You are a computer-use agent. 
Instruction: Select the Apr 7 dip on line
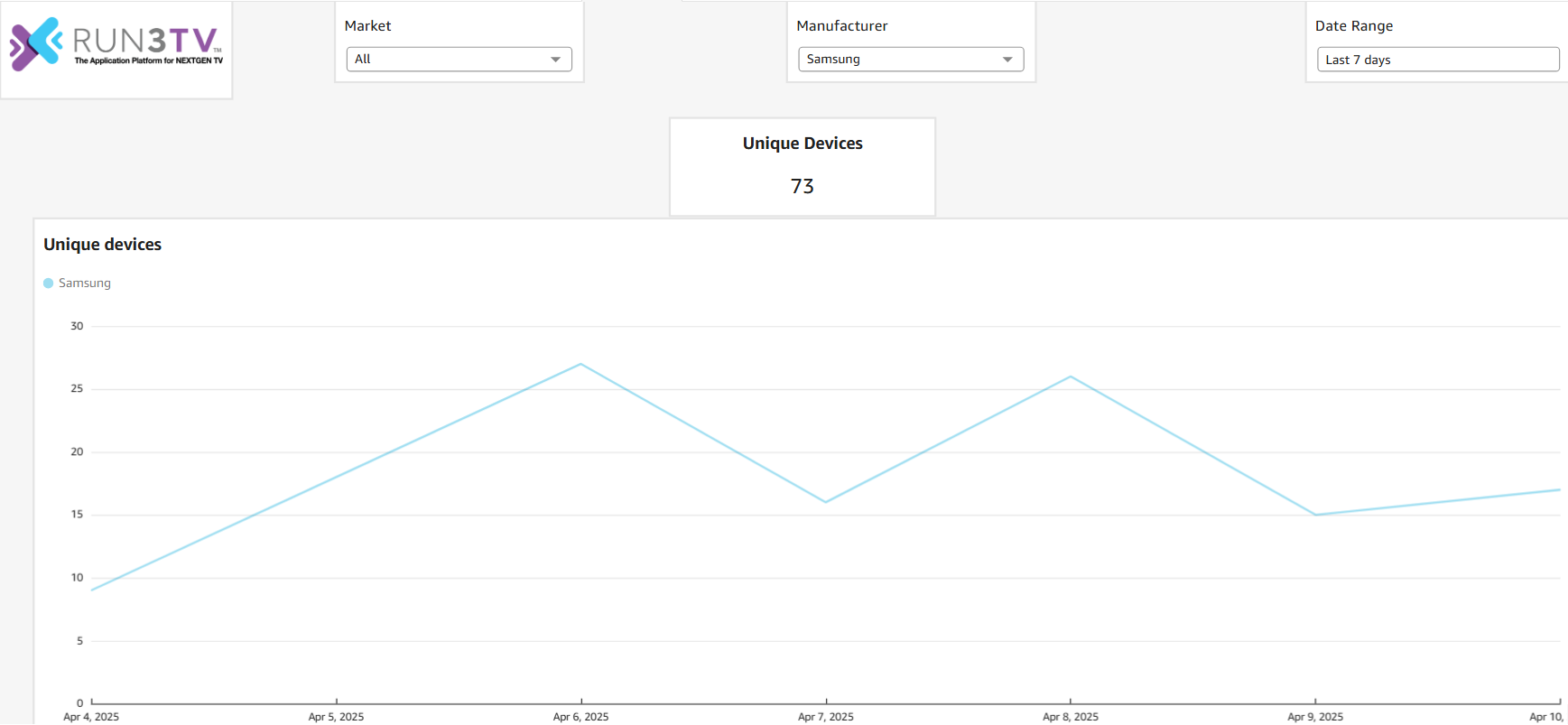[826, 502]
